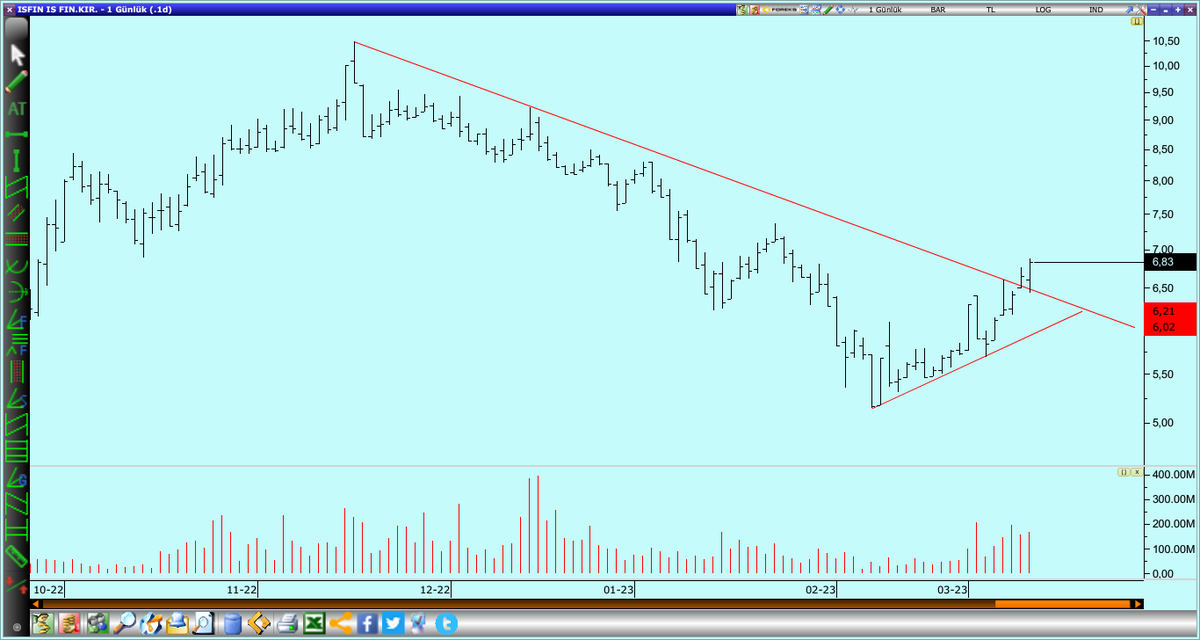Select the vertical line segment tool
Viewport: 1200px width, 640px height.
[x=17, y=159]
